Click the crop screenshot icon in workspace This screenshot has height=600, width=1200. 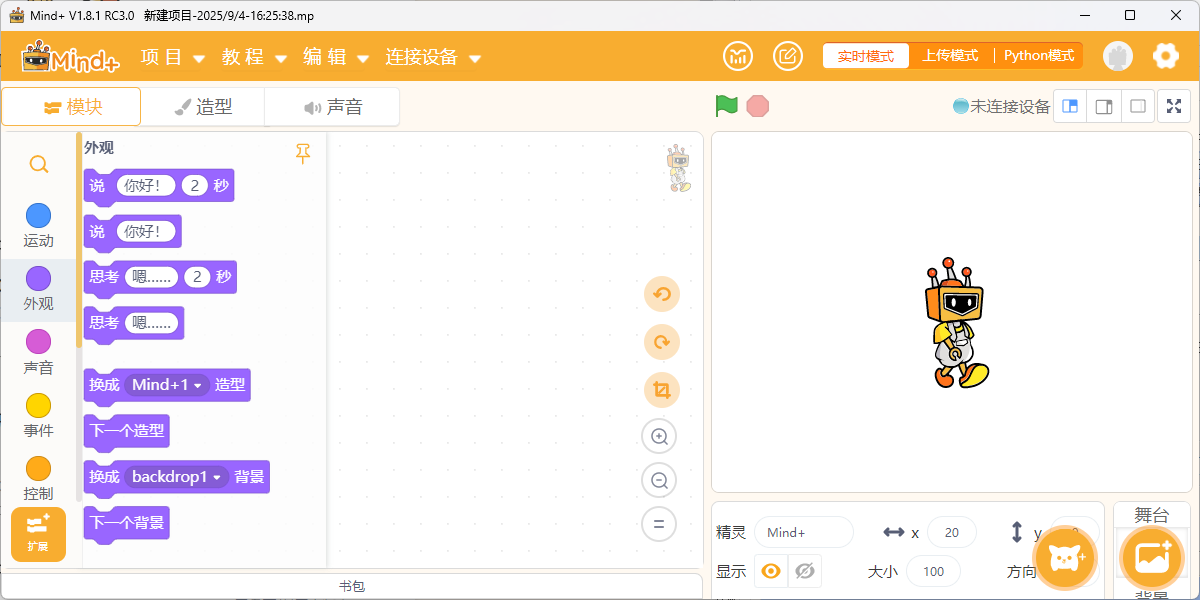[661, 389]
